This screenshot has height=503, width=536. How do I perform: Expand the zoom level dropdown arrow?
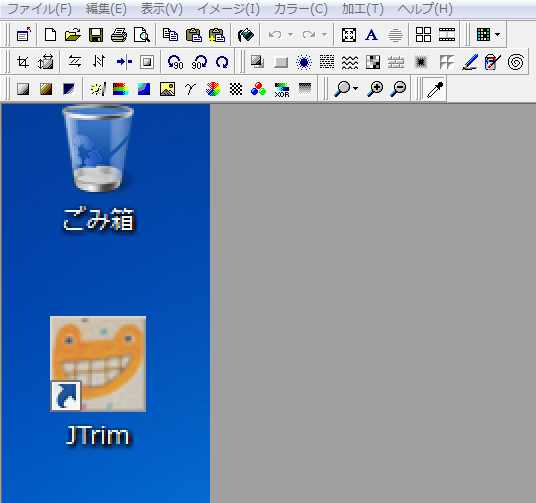(356, 89)
